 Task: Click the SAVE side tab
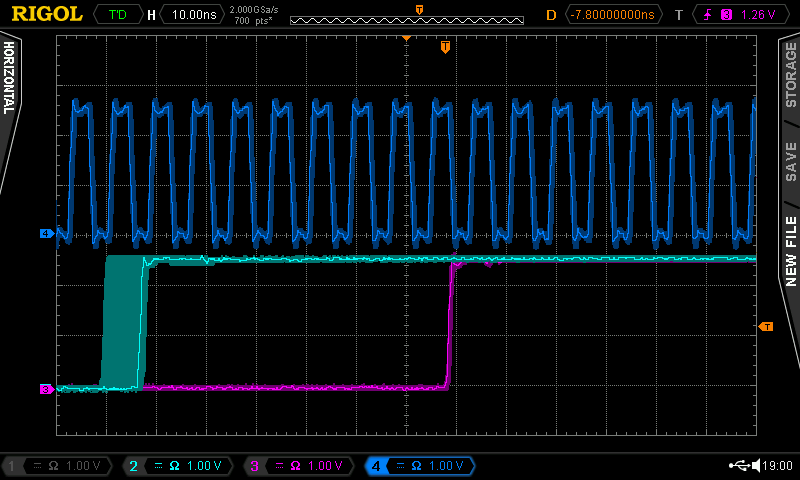point(790,160)
